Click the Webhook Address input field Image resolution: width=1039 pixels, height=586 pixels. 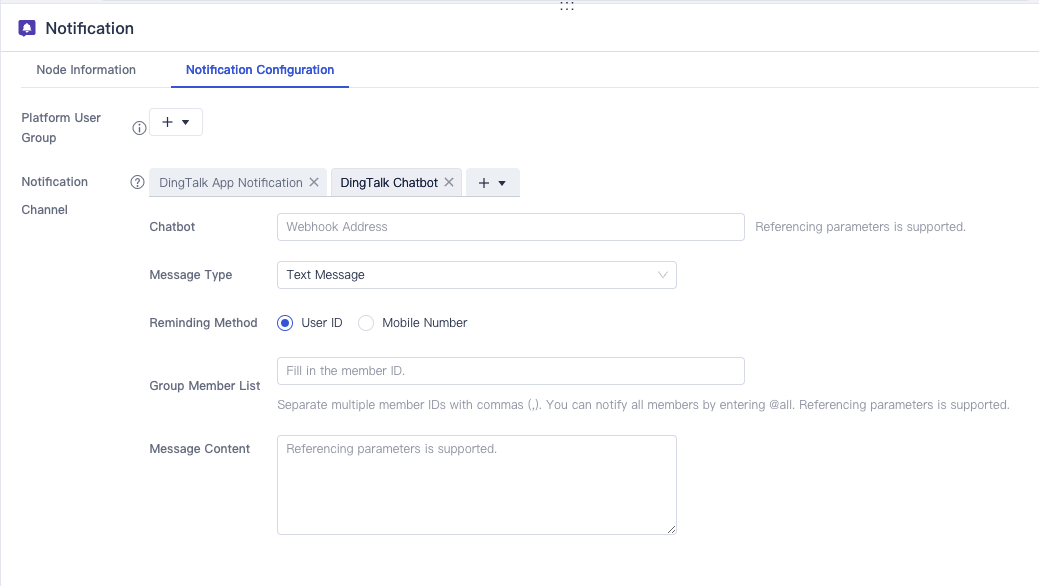coord(510,227)
